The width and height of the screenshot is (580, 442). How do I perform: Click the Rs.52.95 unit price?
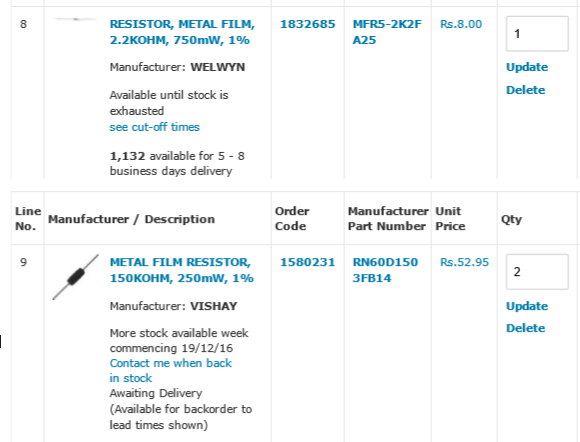464,262
